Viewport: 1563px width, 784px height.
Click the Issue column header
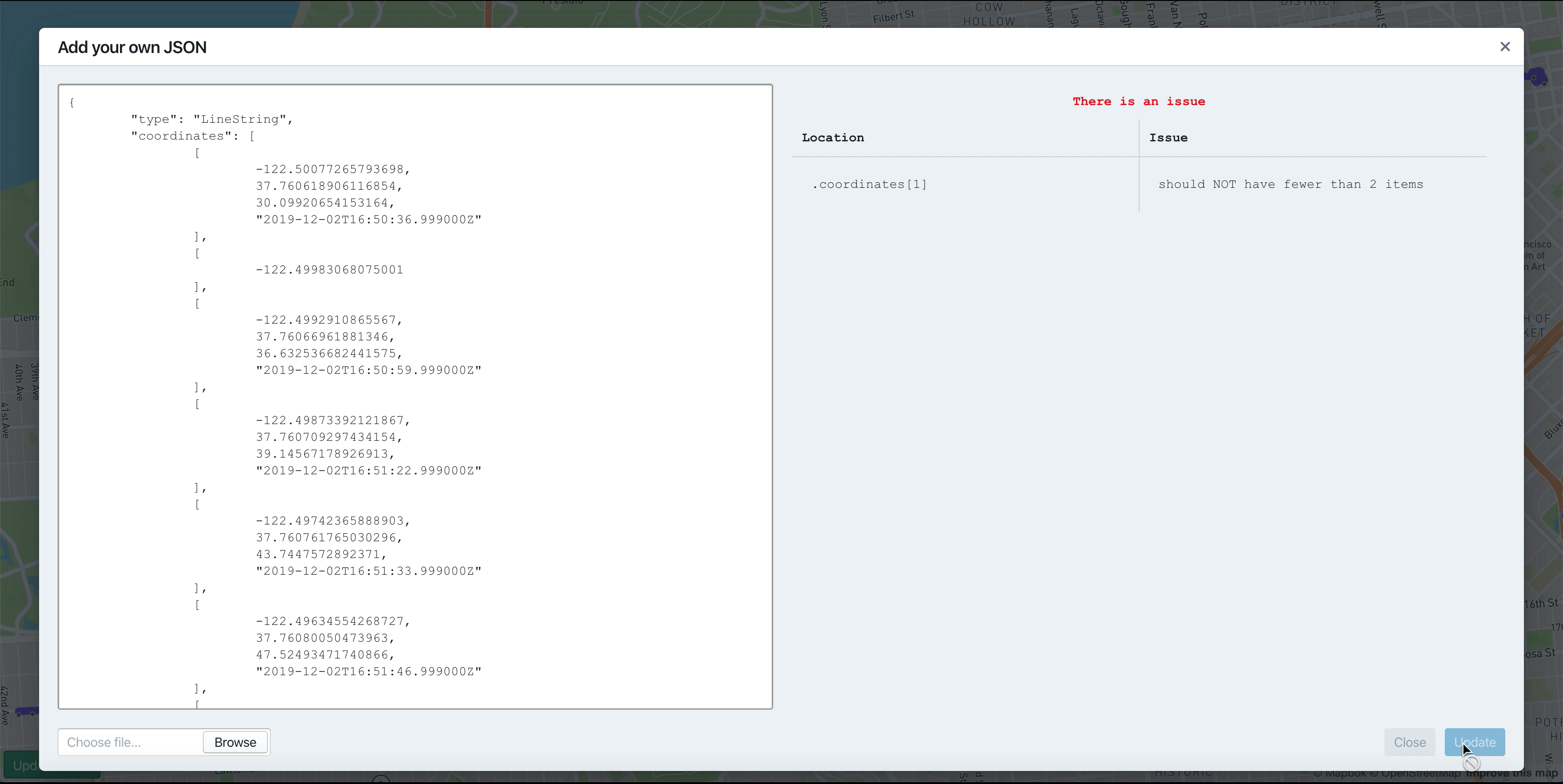pyautogui.click(x=1168, y=138)
